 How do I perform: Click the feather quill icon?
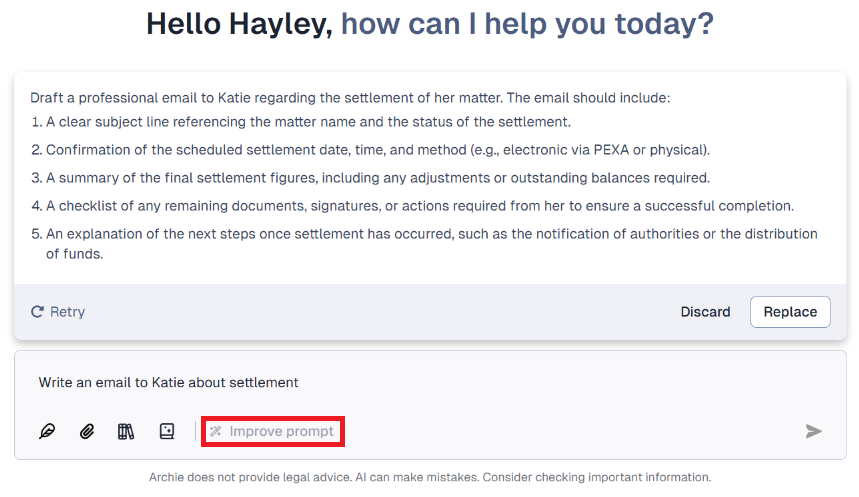coord(47,432)
